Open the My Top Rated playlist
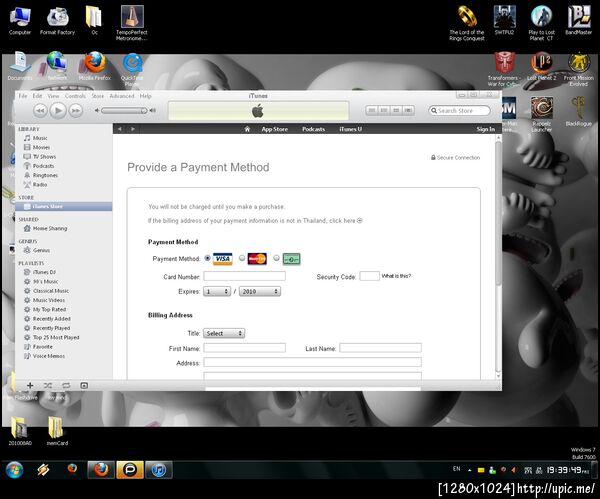 click(49, 309)
